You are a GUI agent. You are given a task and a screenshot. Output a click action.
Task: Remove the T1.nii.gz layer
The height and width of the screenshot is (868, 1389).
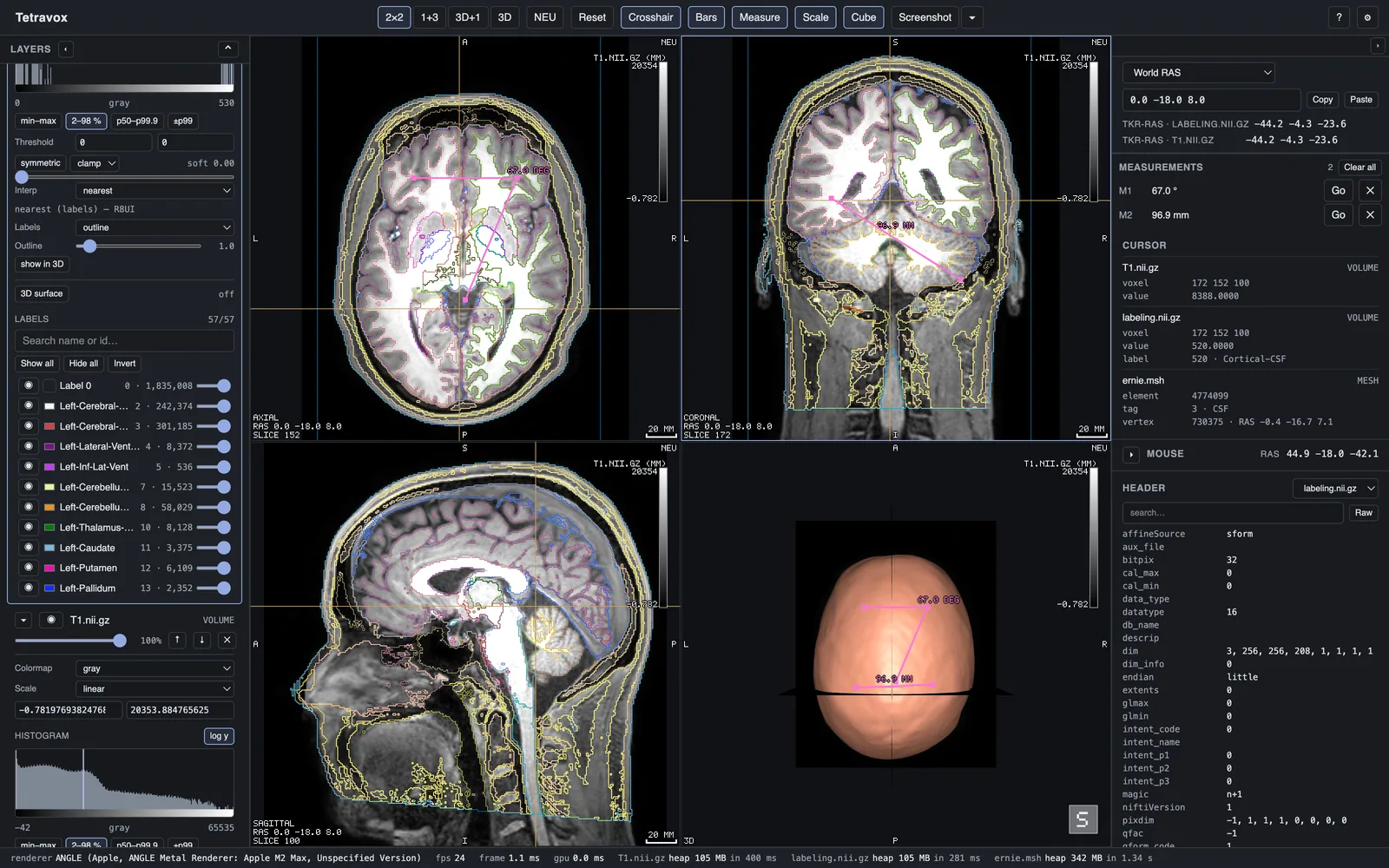[x=227, y=640]
